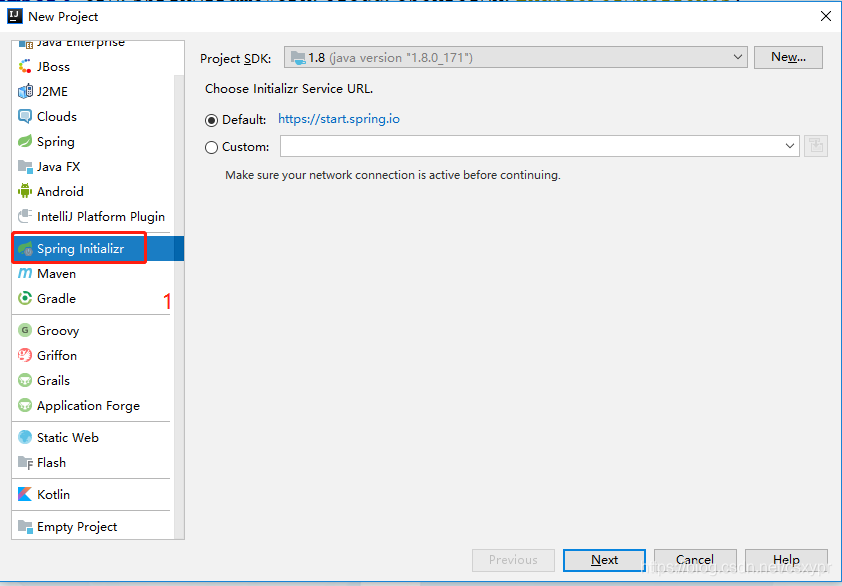Select Static Web project type
Image resolution: width=842 pixels, height=586 pixels.
click(x=93, y=437)
